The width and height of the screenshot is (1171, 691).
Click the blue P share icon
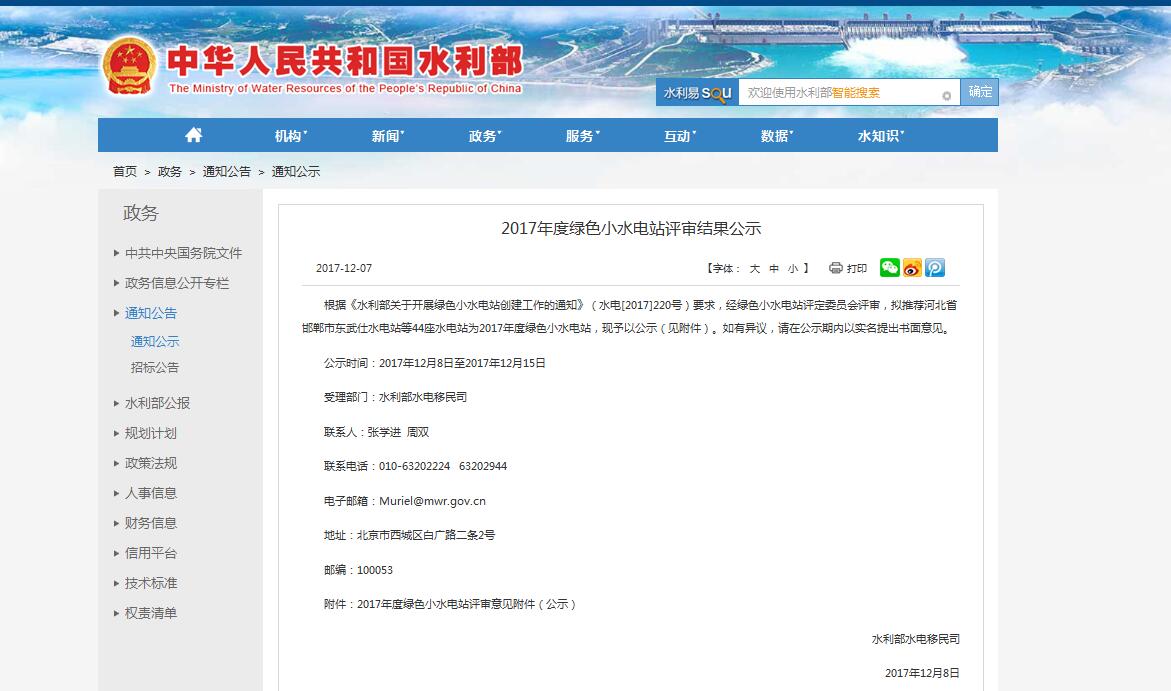[x=935, y=267]
